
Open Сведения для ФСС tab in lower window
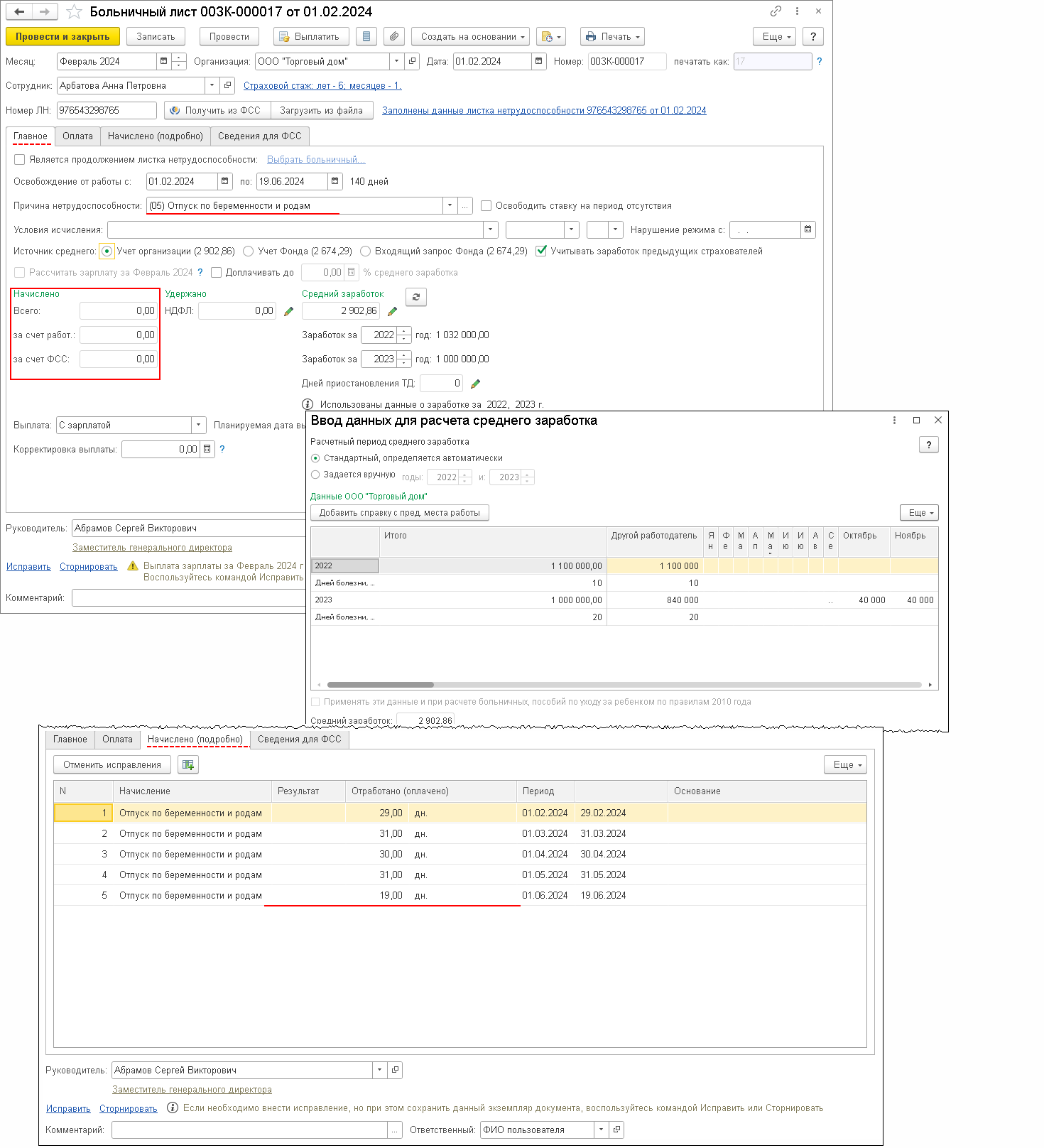(300, 740)
